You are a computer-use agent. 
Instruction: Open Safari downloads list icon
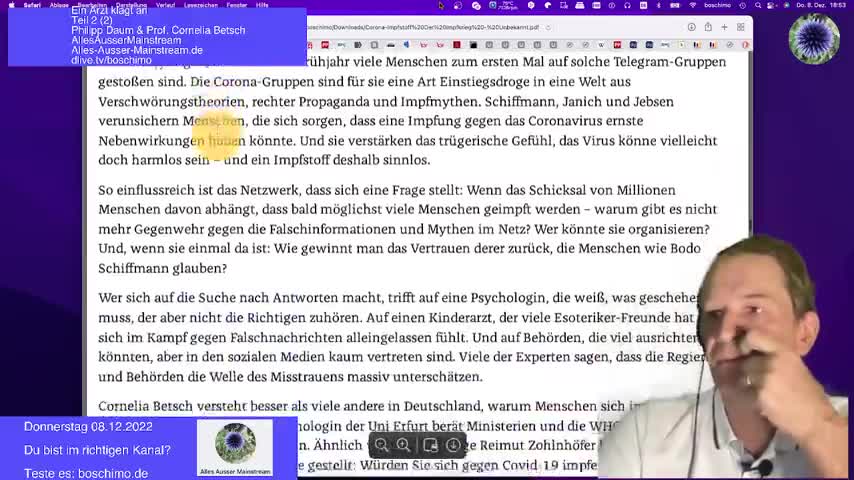[x=692, y=27]
